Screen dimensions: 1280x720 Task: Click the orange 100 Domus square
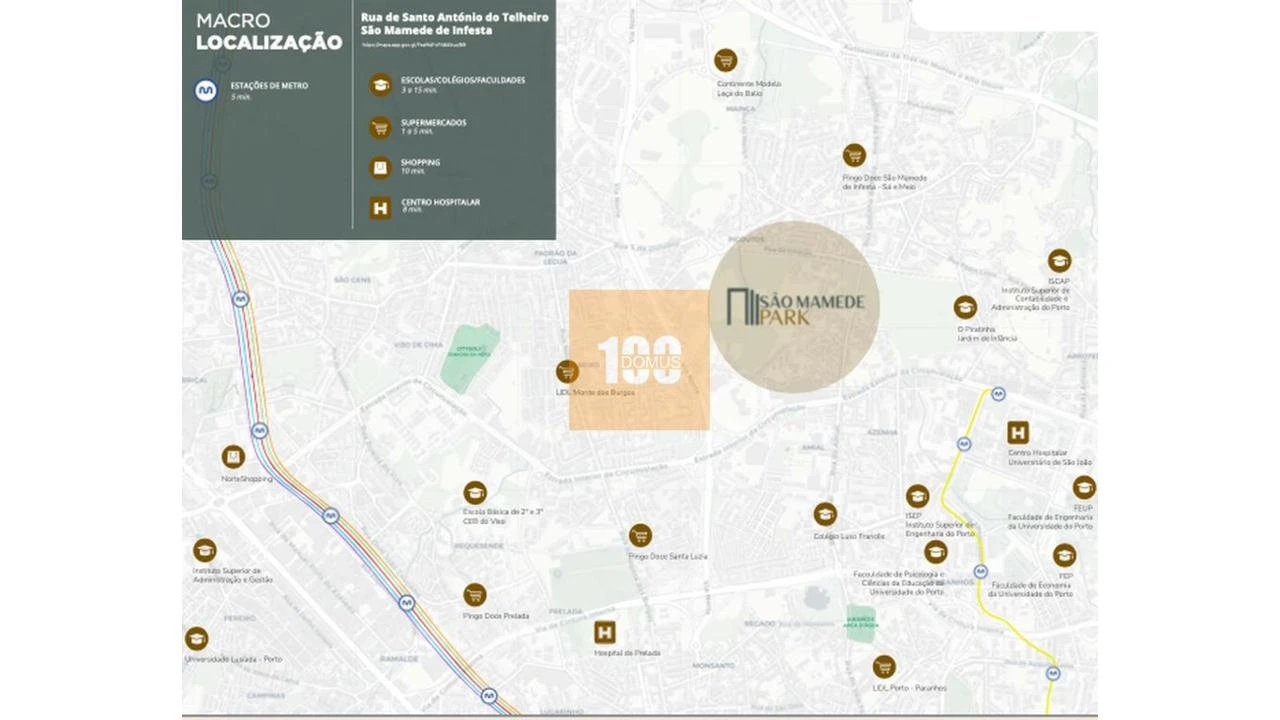639,360
